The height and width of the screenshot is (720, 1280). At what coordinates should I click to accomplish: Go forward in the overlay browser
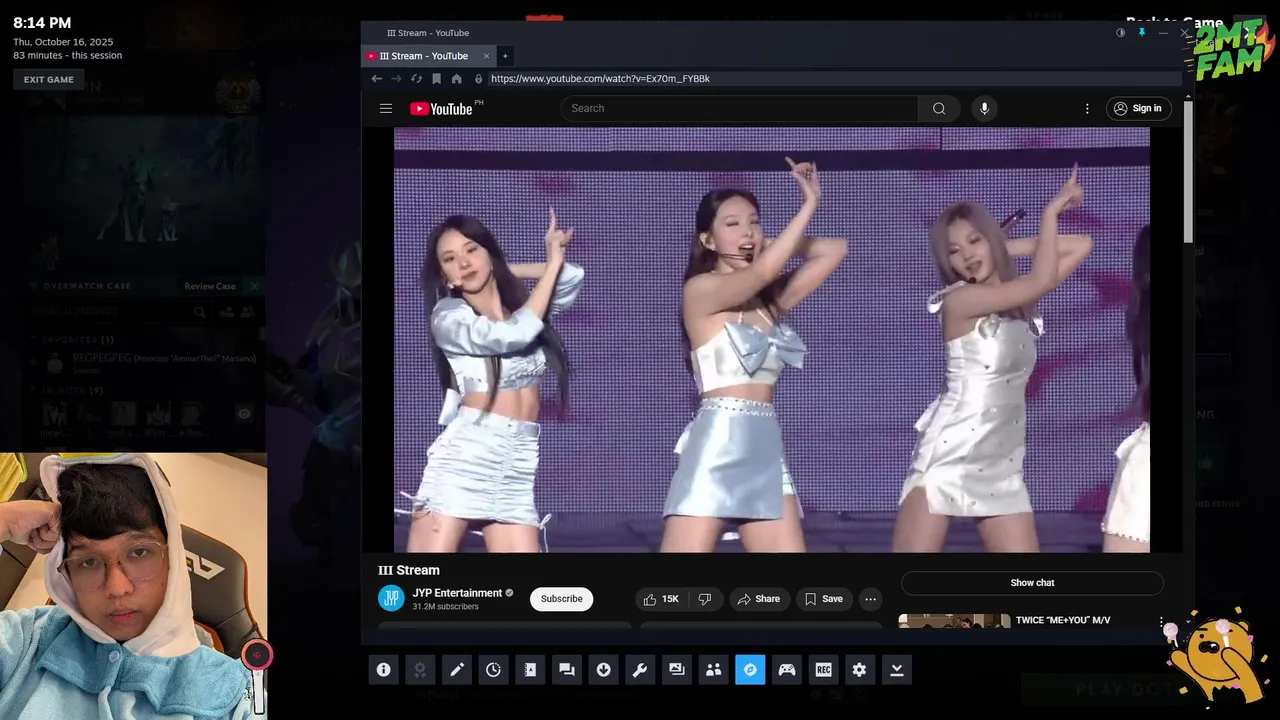396,79
